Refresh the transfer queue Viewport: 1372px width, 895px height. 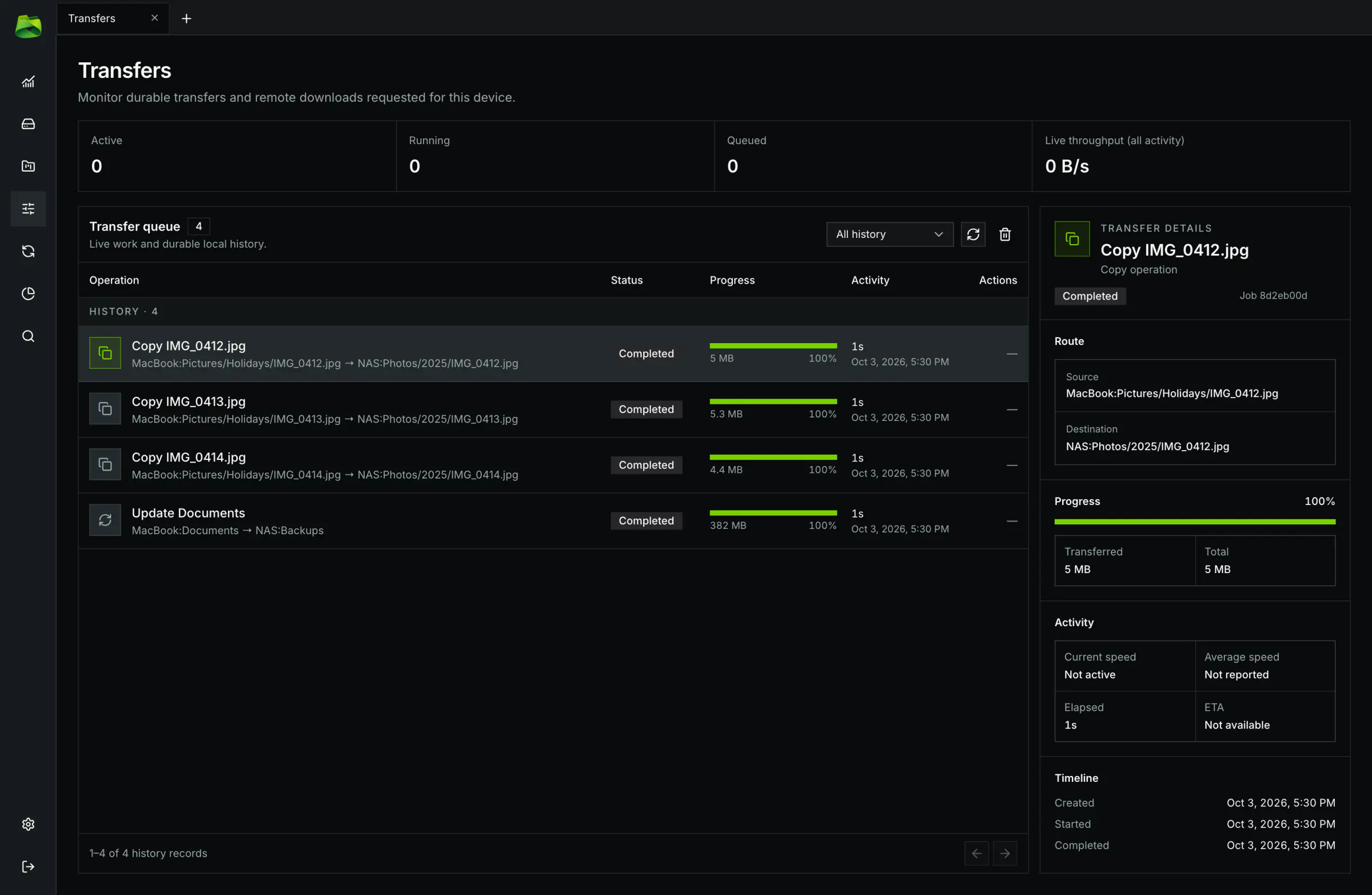click(x=972, y=234)
